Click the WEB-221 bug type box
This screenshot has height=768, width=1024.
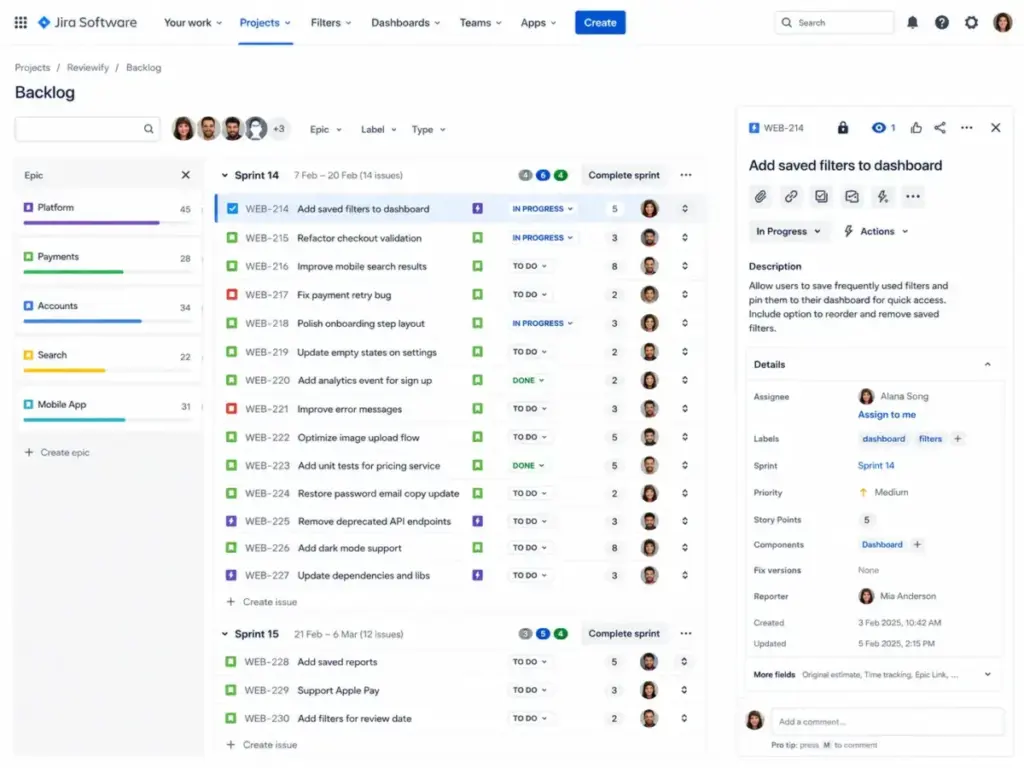[x=232, y=409]
